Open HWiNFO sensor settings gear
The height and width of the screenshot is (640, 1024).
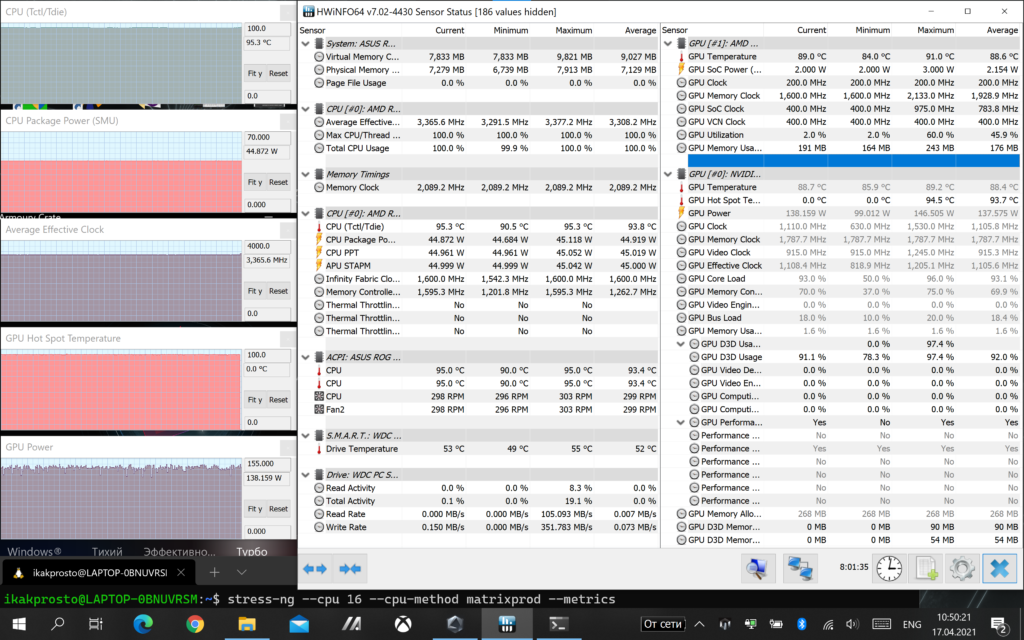963,569
